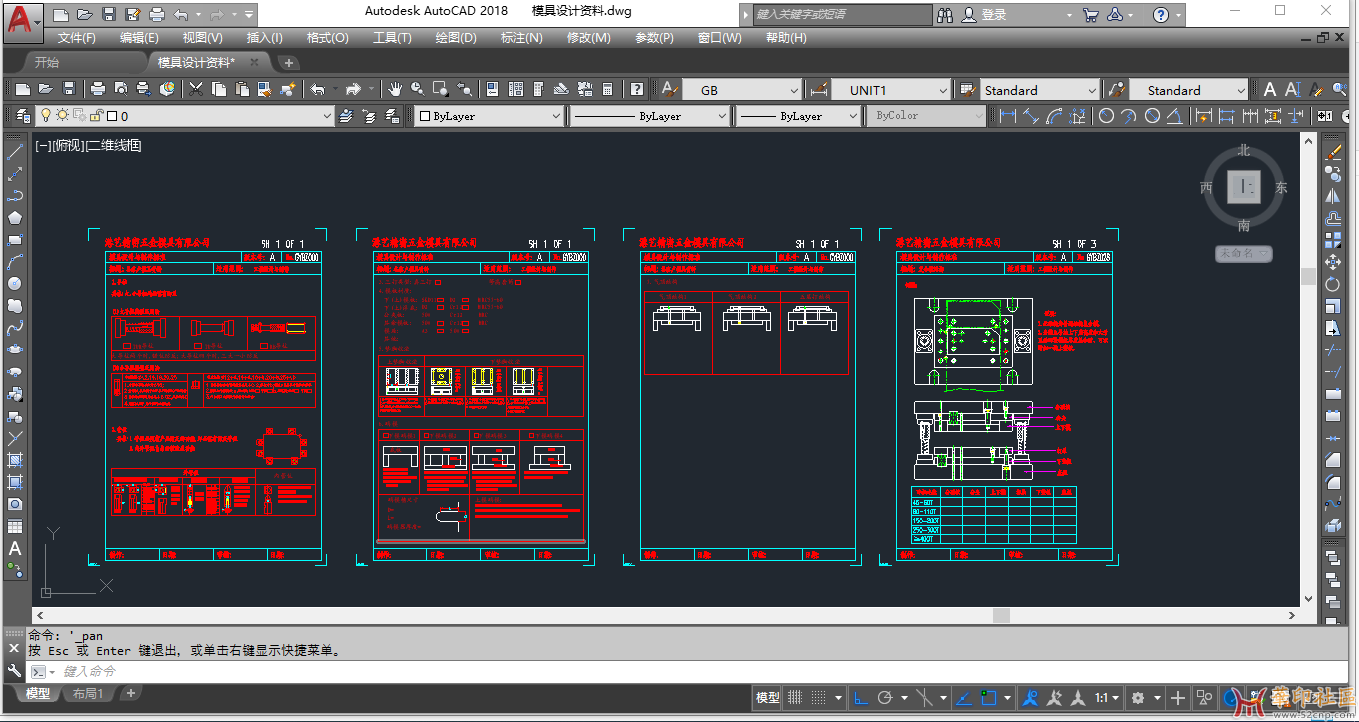
Task: Select the Mirror tool in modify toolbar
Action: coord(1332,196)
